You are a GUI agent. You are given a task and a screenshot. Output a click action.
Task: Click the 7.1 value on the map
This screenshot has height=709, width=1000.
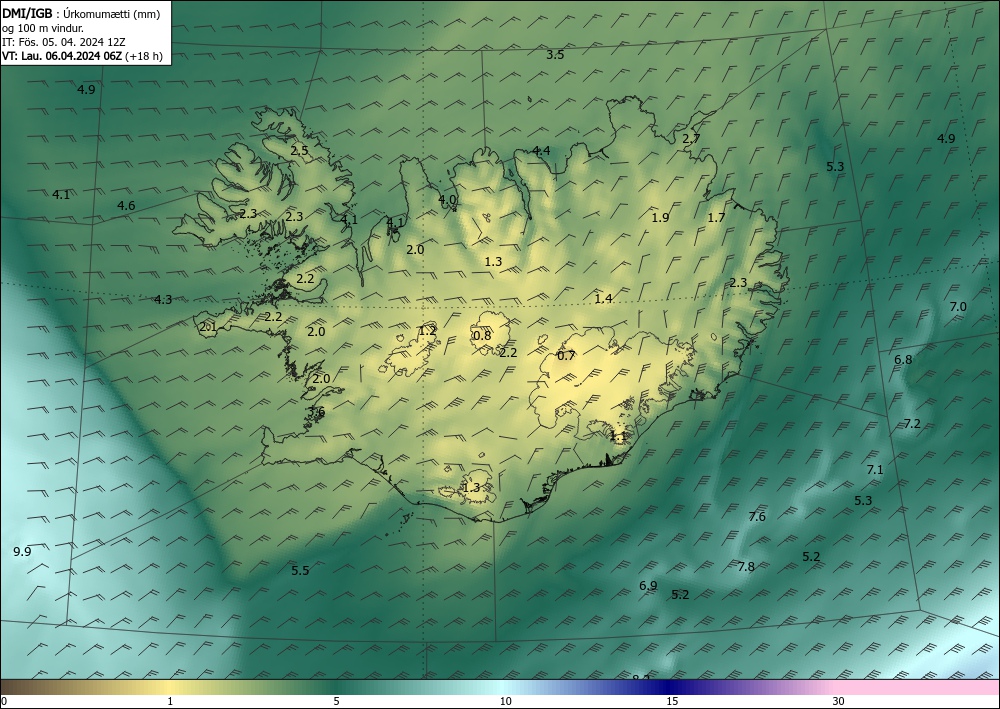tap(875, 470)
